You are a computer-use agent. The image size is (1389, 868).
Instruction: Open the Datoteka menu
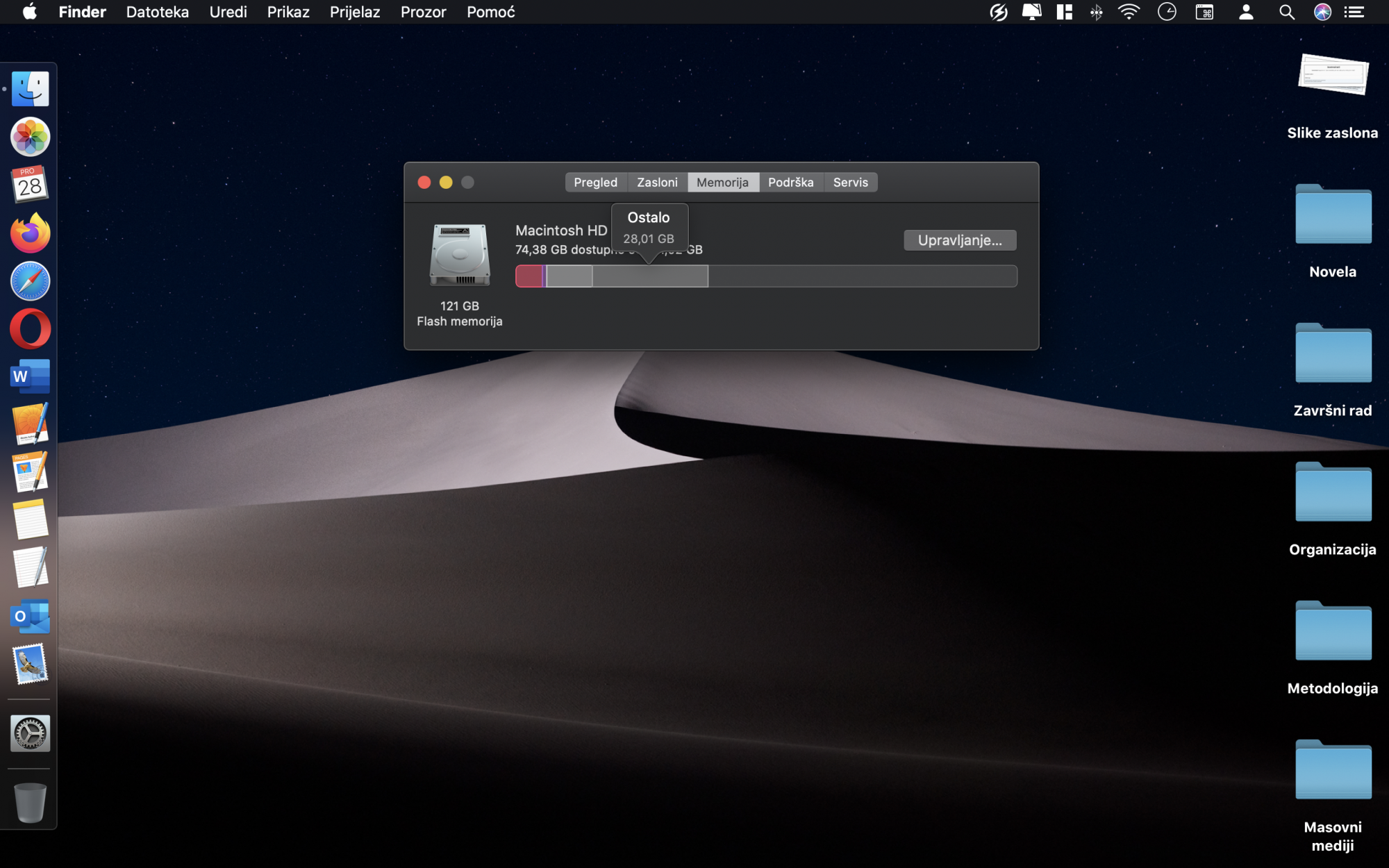click(x=157, y=12)
